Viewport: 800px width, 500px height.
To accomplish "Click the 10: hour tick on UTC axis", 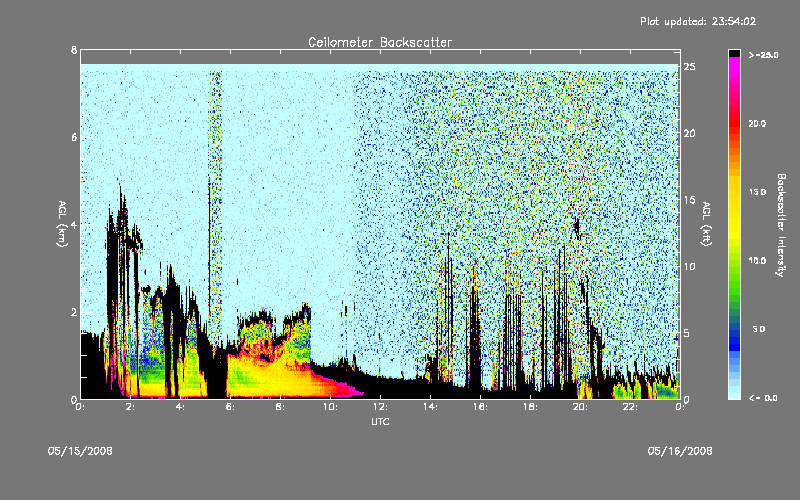I will [330, 407].
